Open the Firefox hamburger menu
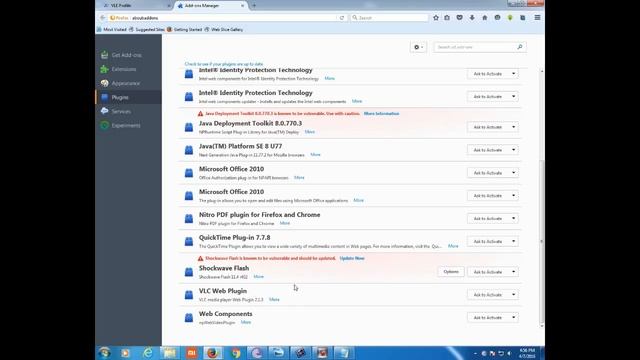This screenshot has height=360, width=640. tap(537, 18)
